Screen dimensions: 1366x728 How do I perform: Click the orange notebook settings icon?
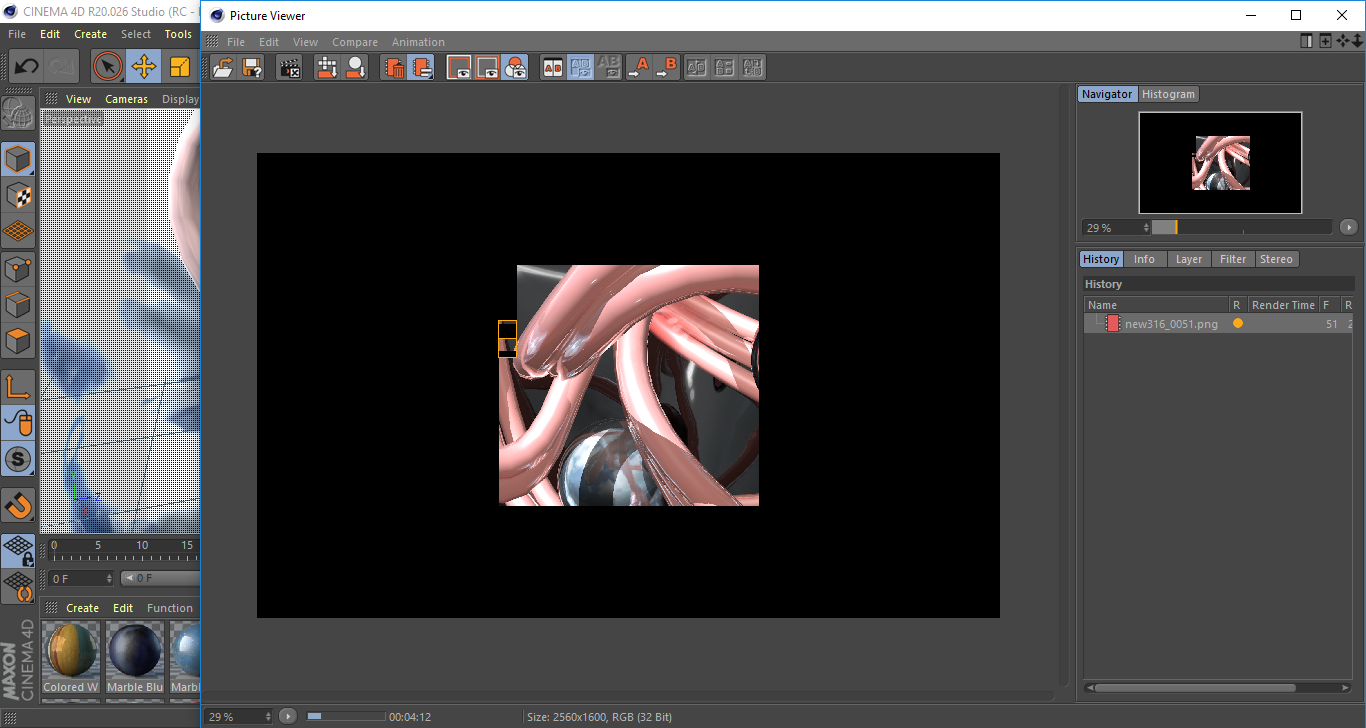421,67
